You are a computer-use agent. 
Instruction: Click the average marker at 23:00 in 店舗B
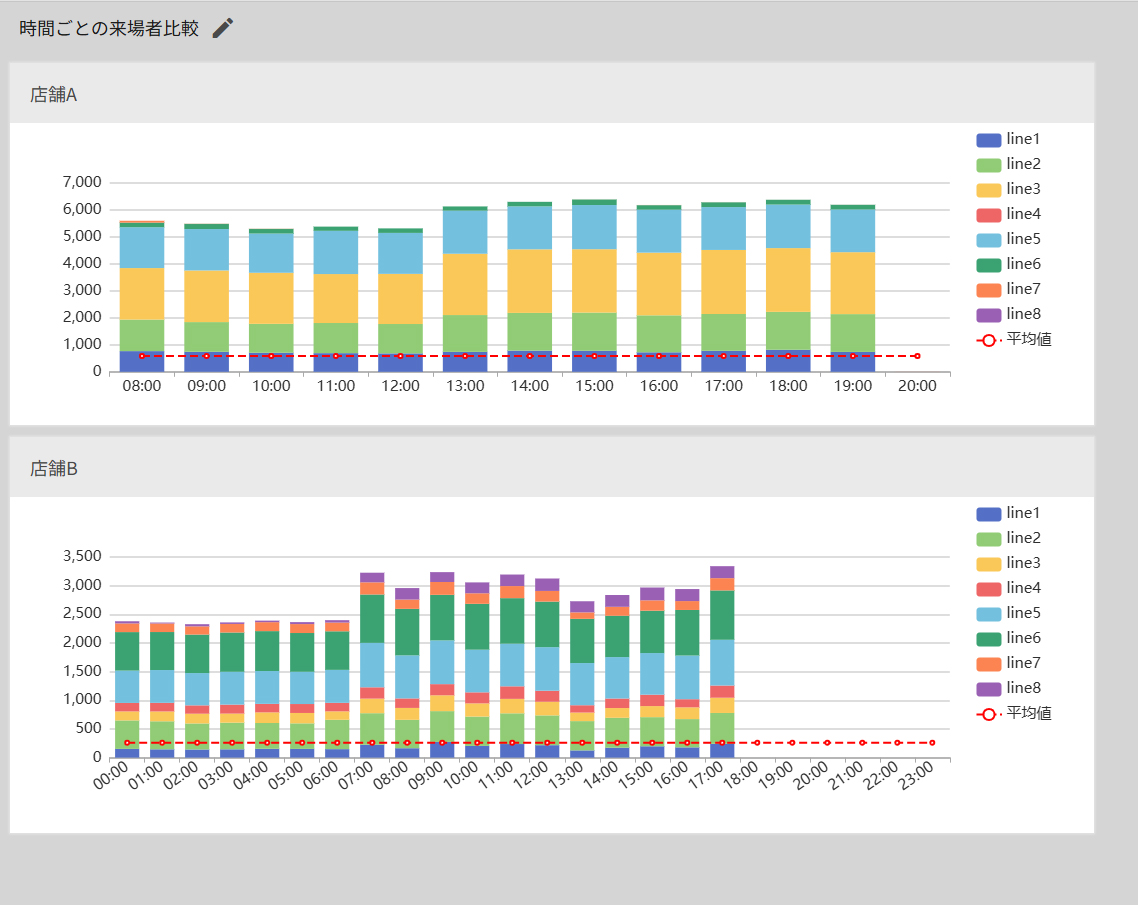pyautogui.click(x=932, y=743)
